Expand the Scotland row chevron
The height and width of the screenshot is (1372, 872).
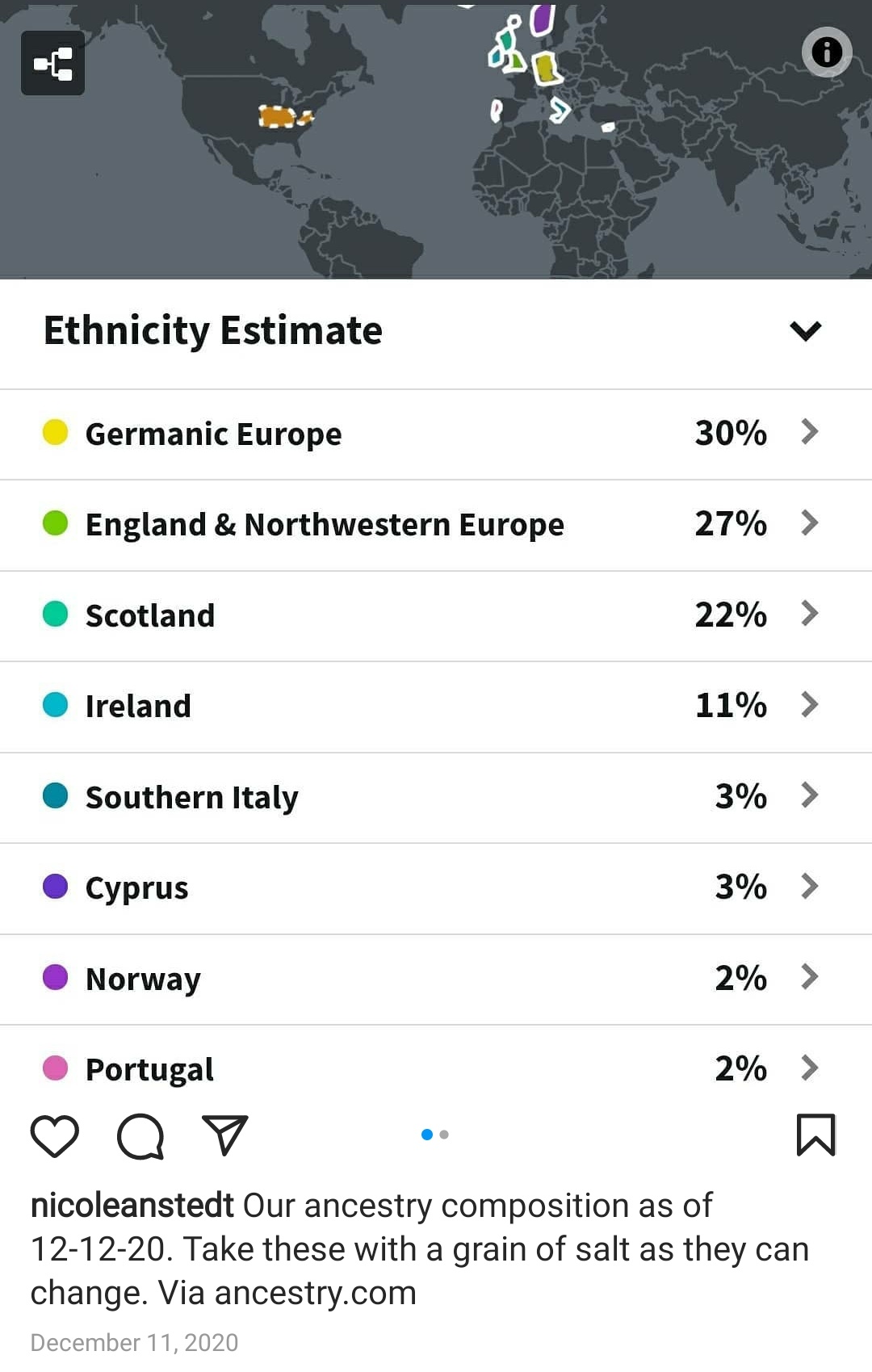click(810, 614)
